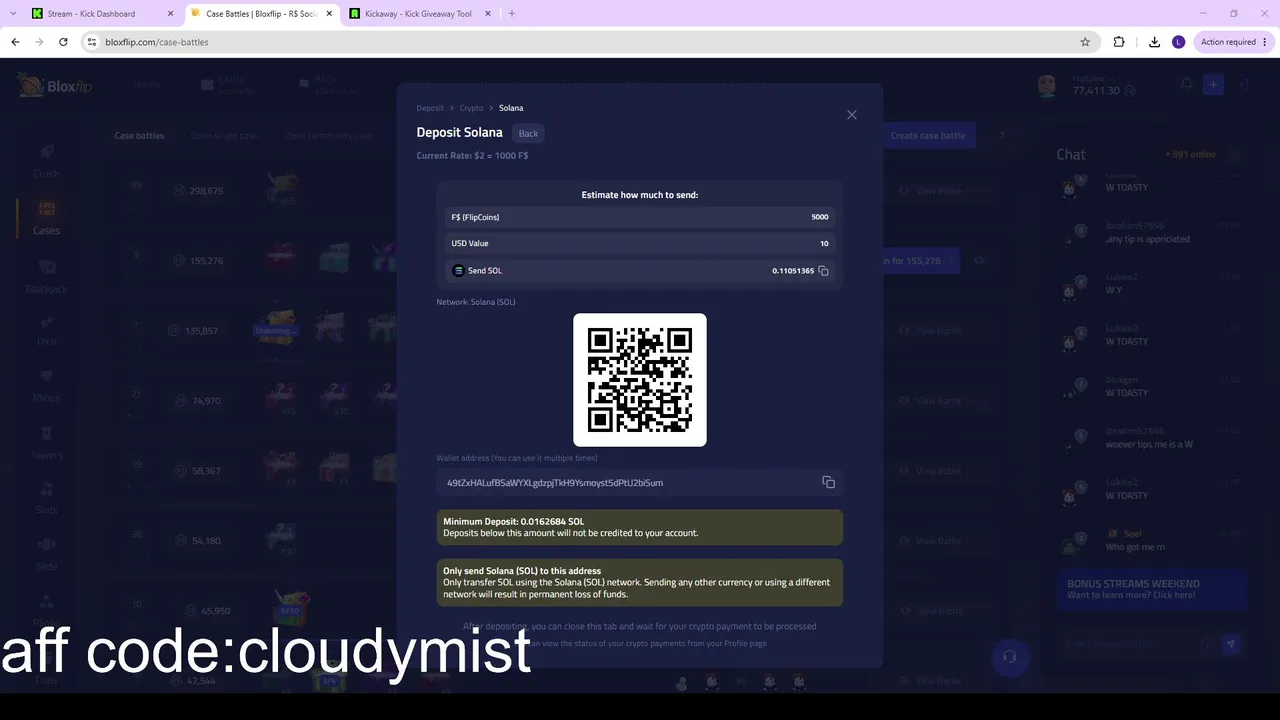Open the Chrome three-dot menu

(x=1266, y=42)
